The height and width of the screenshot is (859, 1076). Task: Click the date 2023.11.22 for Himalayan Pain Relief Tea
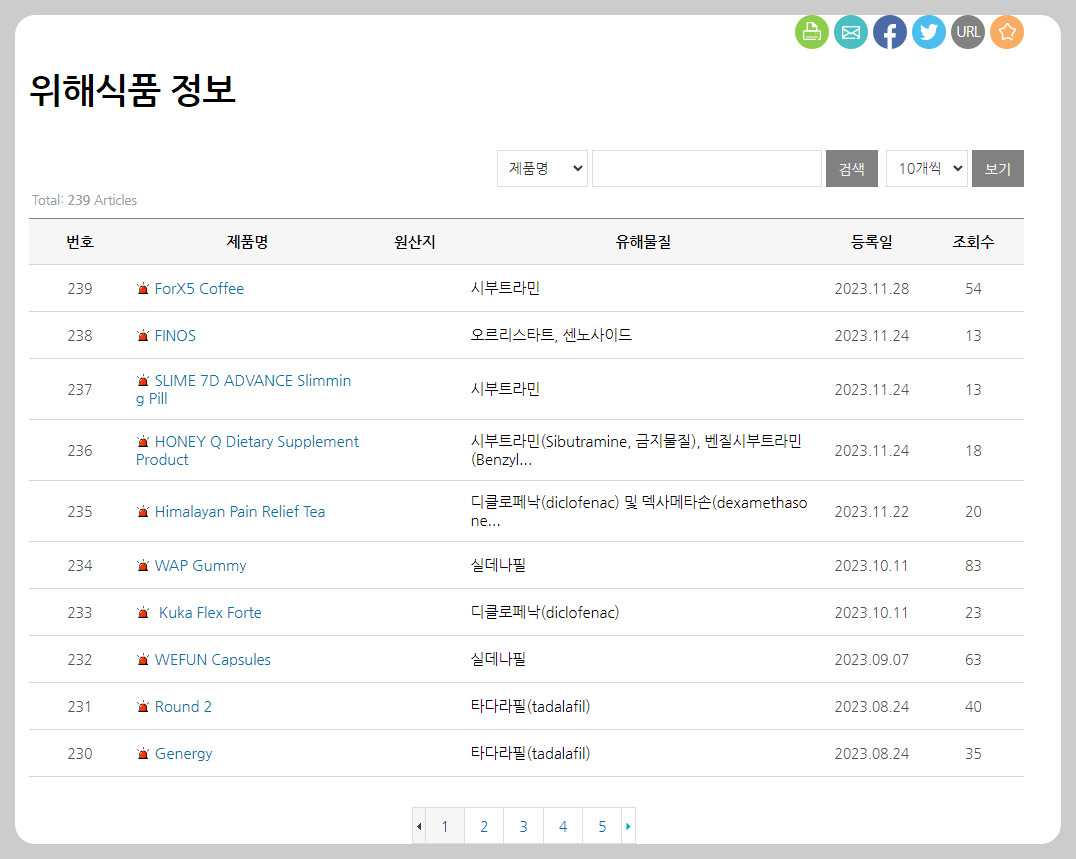872,512
